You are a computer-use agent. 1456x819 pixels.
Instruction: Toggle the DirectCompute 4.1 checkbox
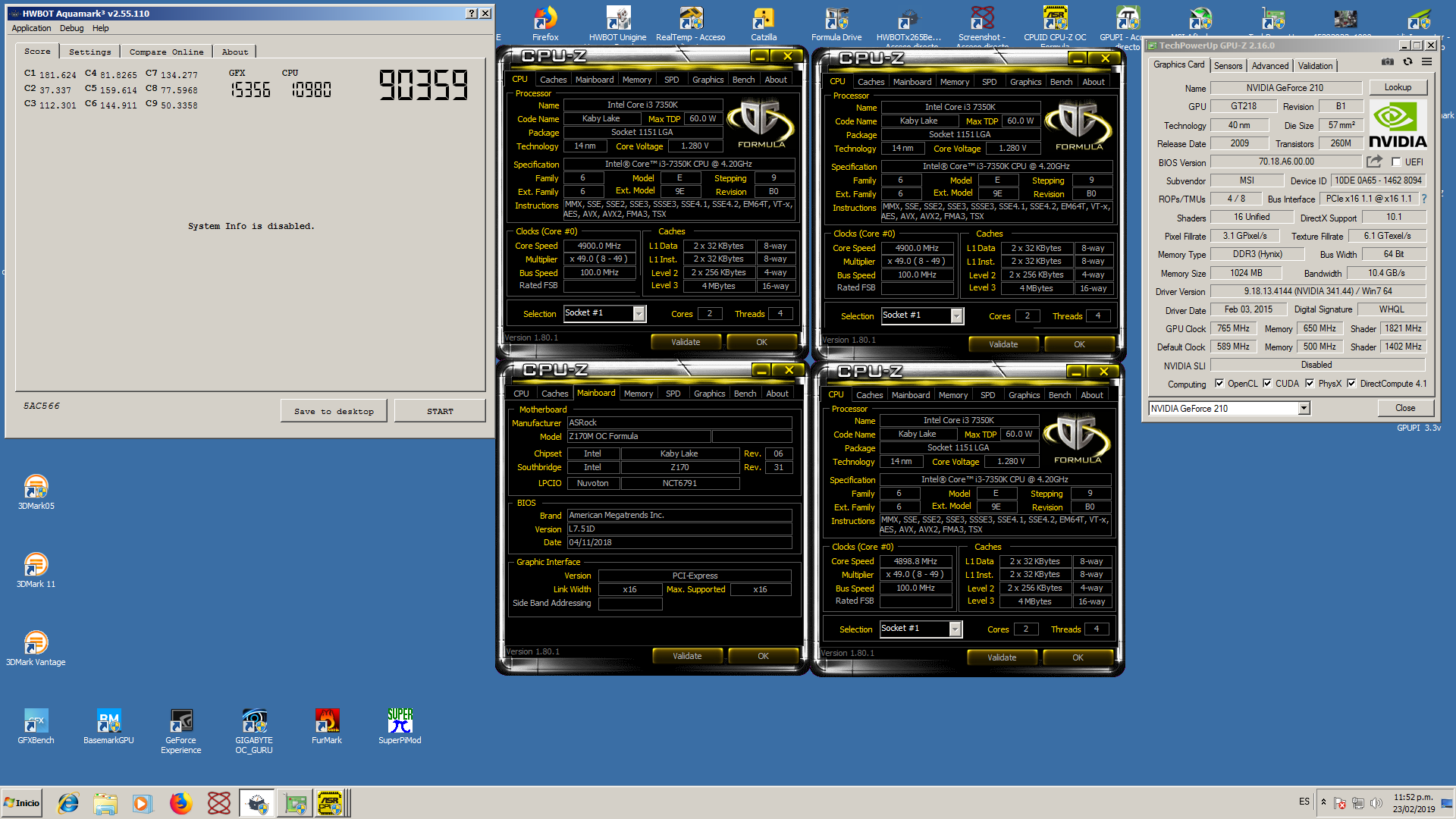tap(1351, 384)
